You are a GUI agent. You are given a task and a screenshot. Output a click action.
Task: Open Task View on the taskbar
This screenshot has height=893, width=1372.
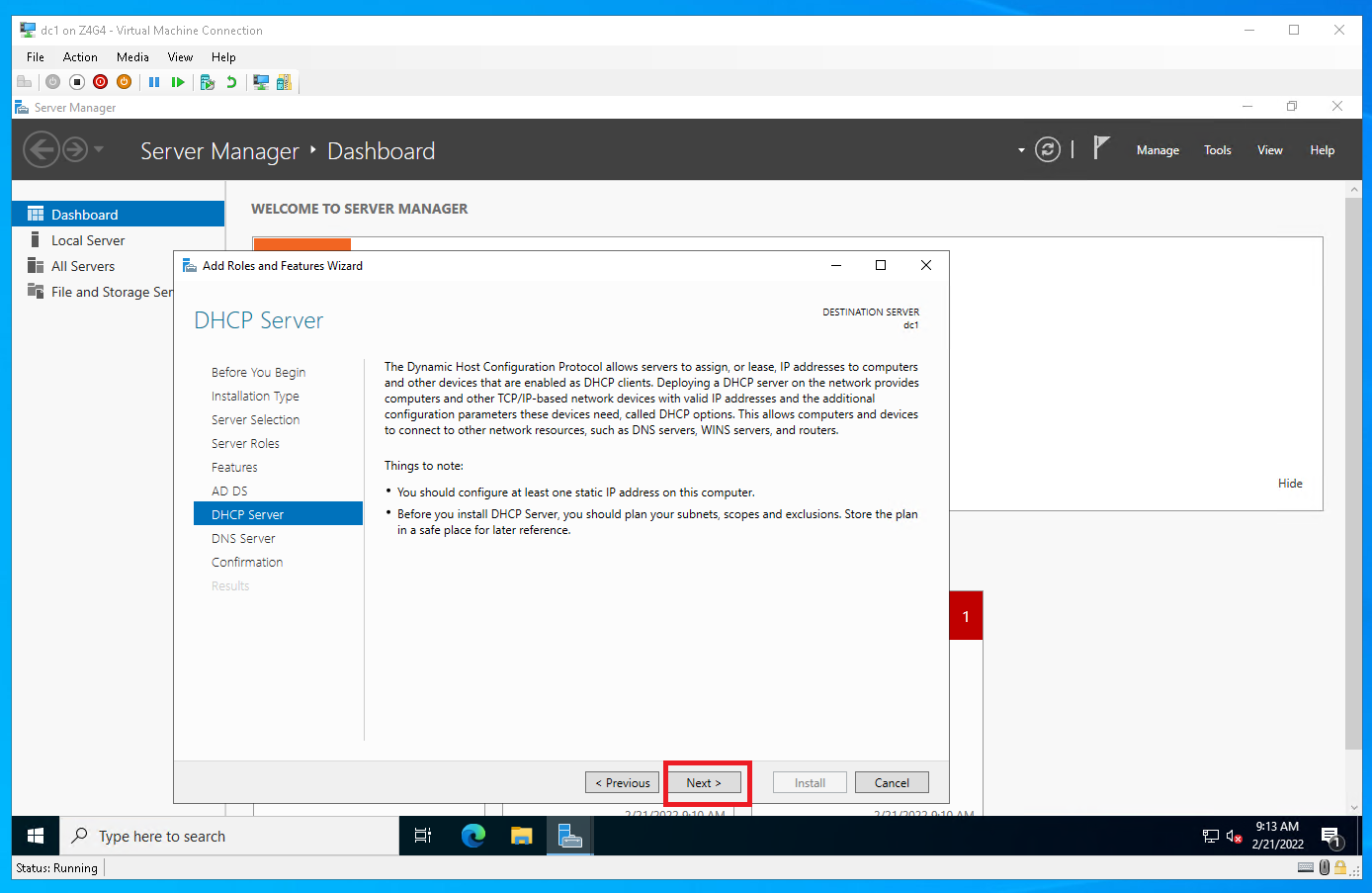(423, 836)
